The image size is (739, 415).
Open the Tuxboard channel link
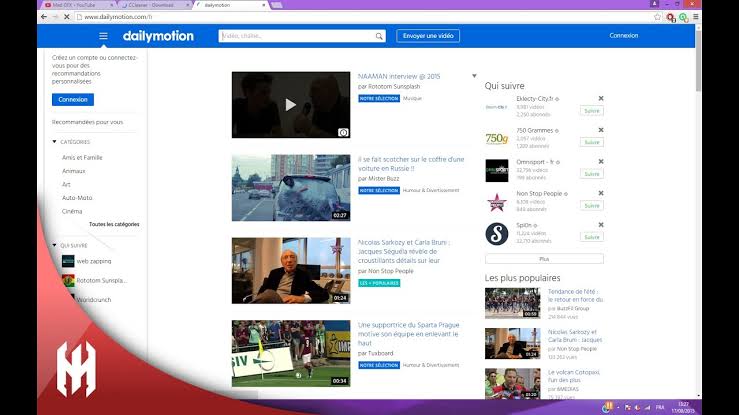pyautogui.click(x=380, y=353)
